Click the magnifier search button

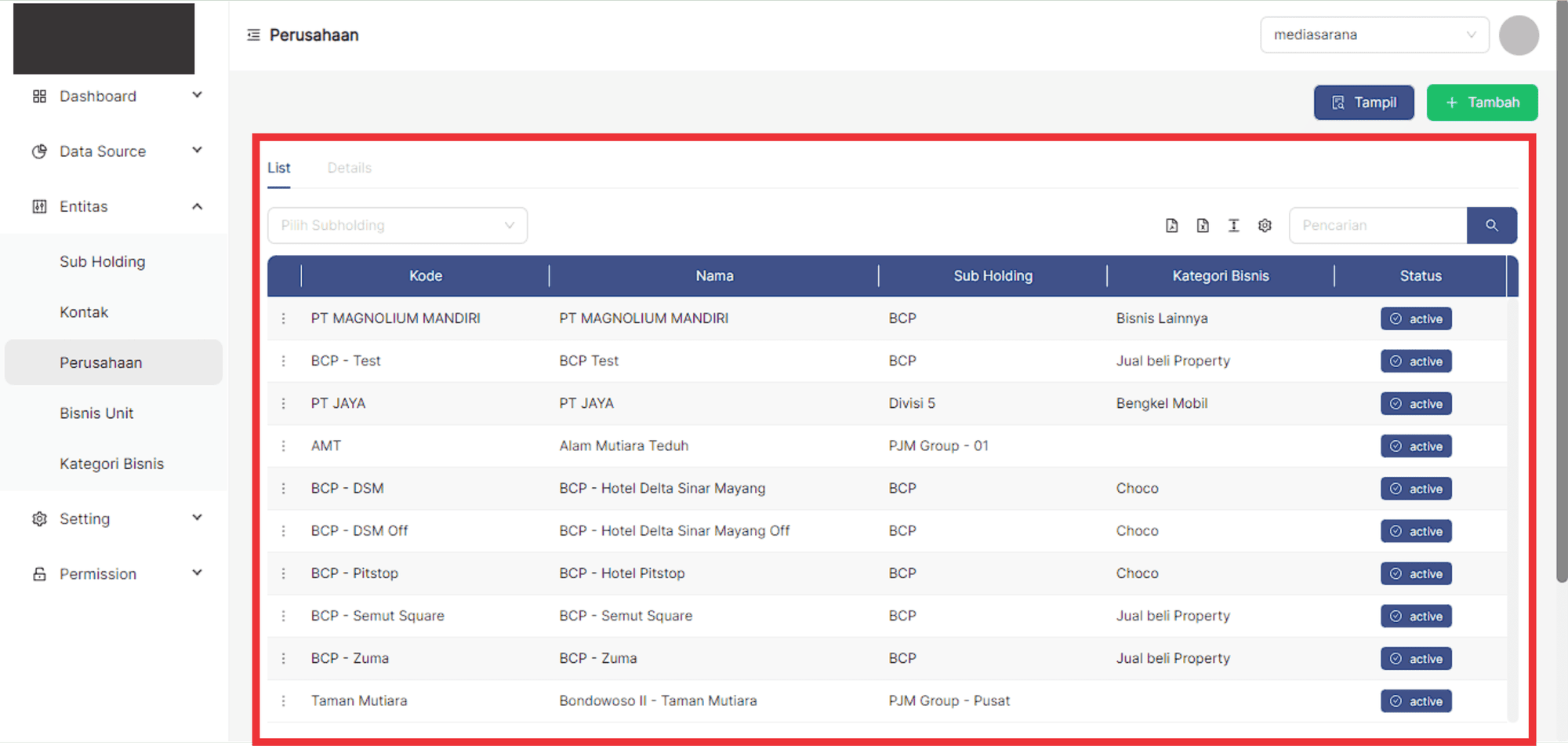[1491, 226]
